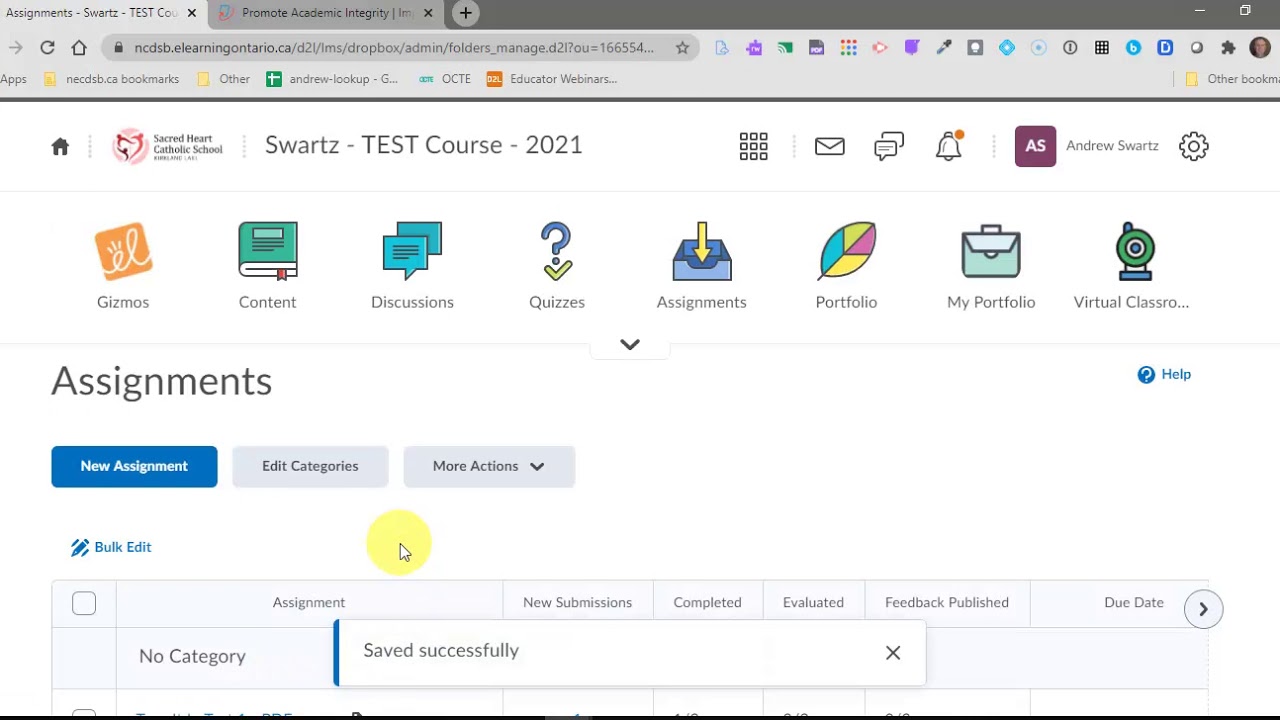The width and height of the screenshot is (1280, 720).
Task: Open Educator Webinars bookmark
Action: (x=552, y=79)
